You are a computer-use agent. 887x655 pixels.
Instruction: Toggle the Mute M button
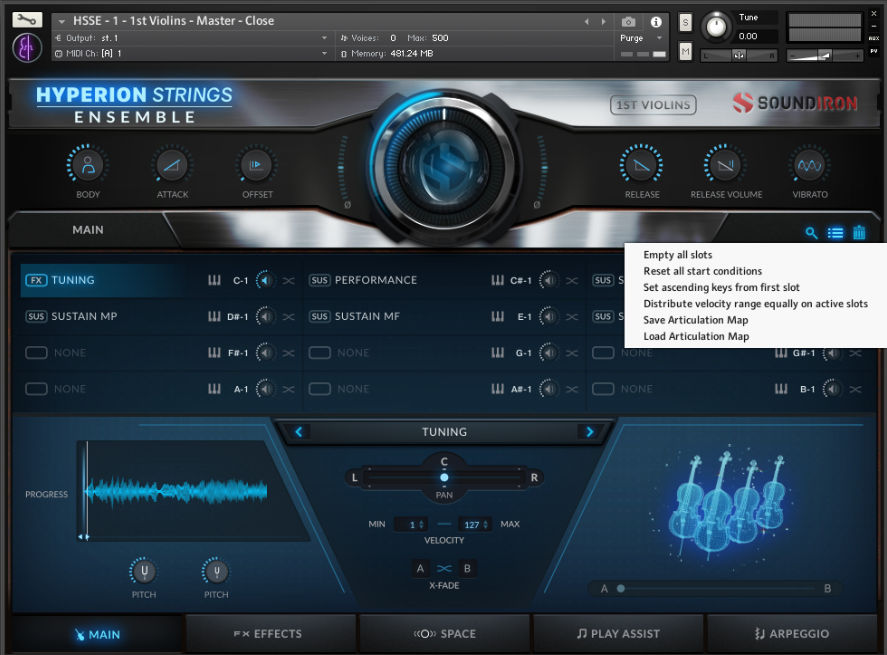[x=685, y=51]
